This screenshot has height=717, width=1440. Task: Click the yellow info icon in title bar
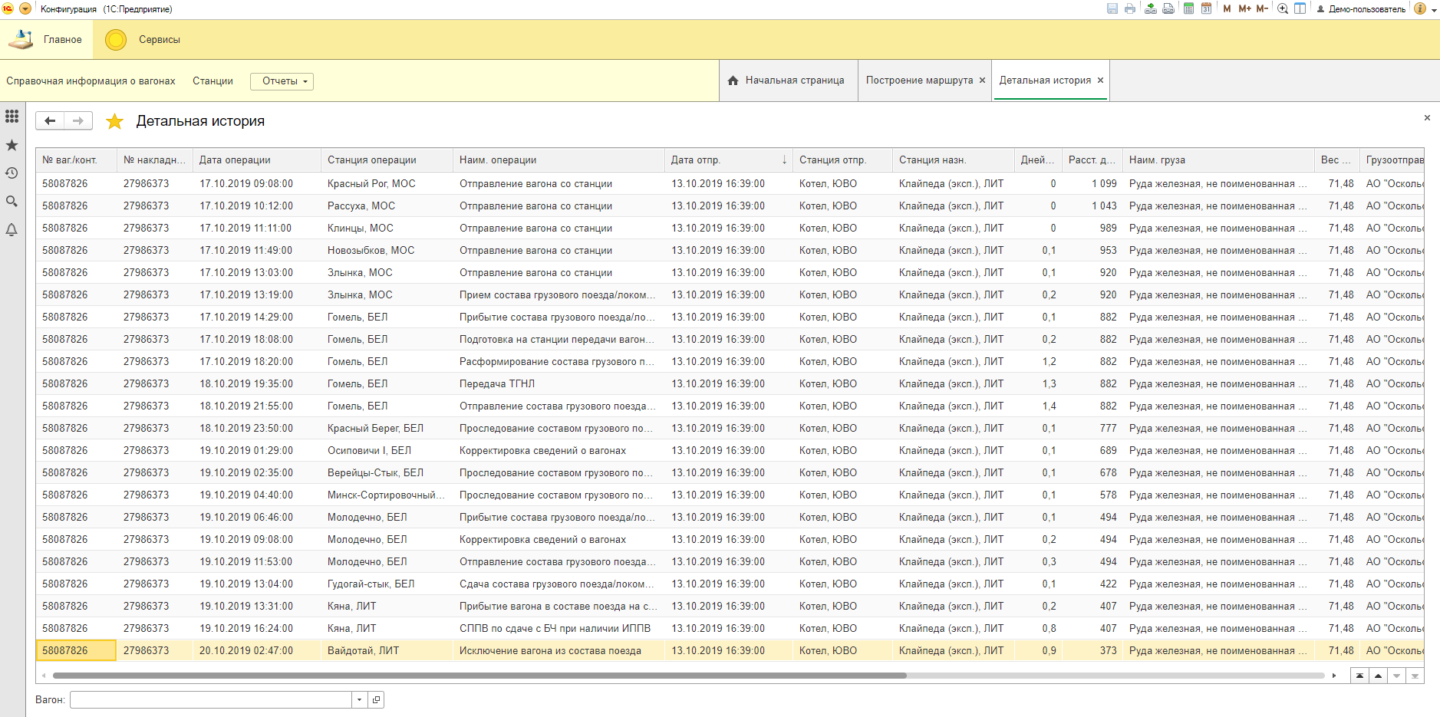point(1420,9)
